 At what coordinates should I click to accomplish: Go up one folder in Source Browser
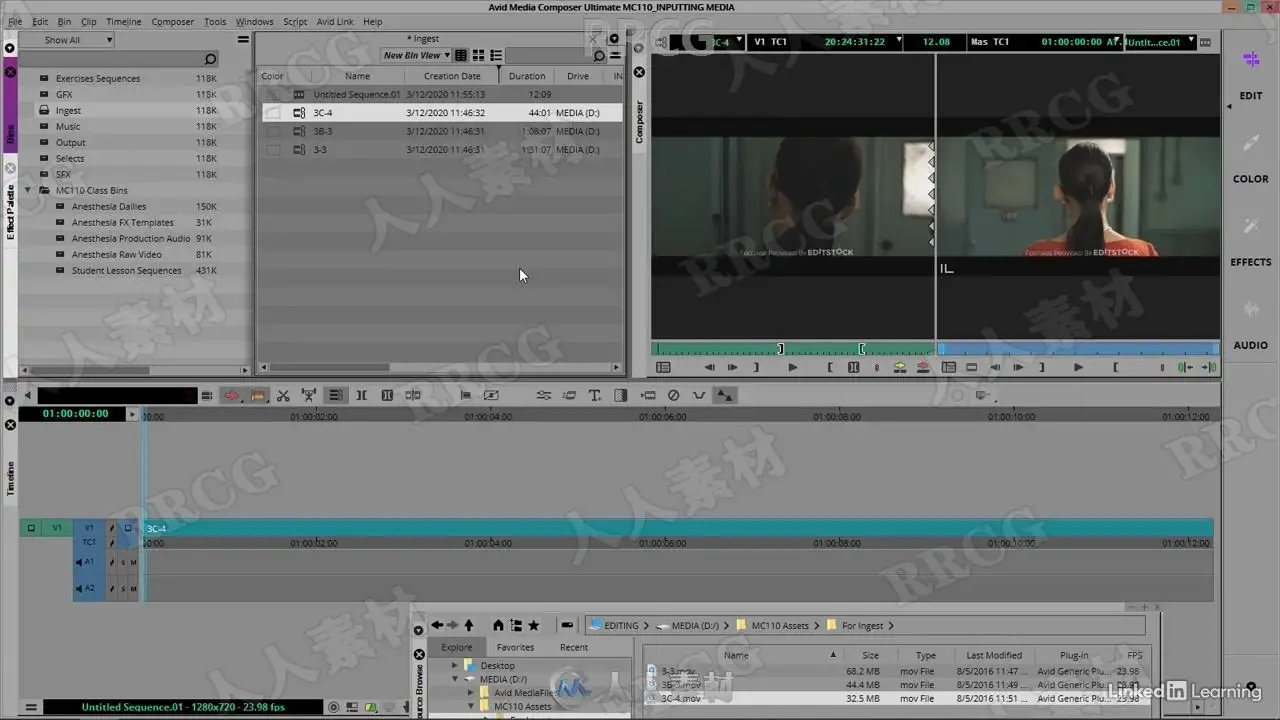[x=468, y=626]
